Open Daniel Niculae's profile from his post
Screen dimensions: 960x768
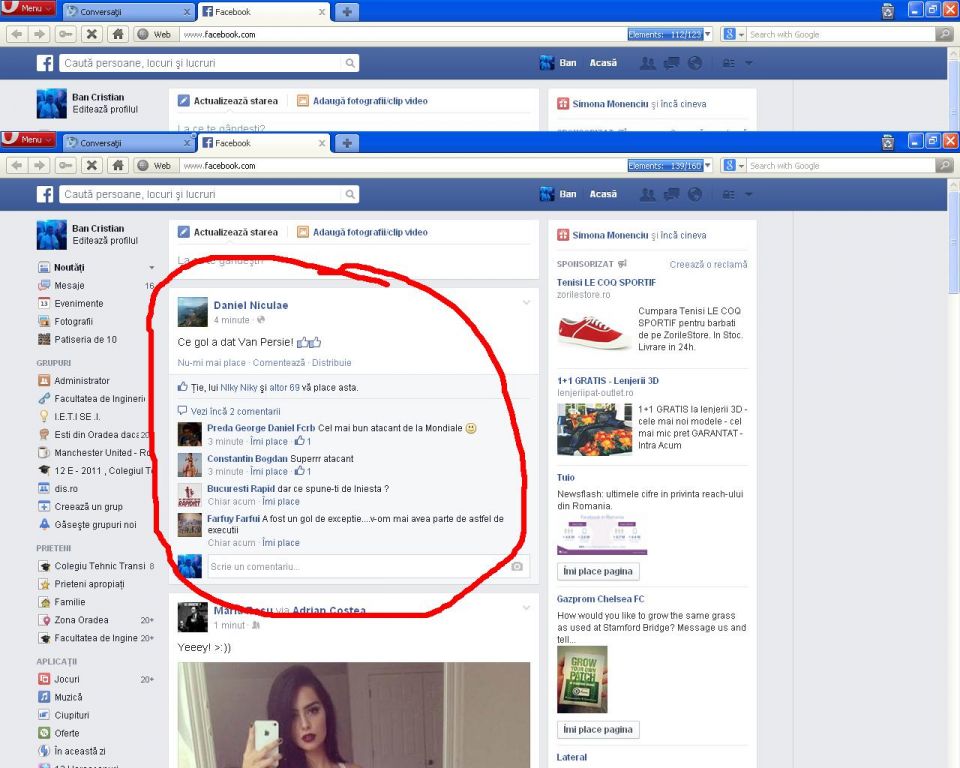coord(250,305)
